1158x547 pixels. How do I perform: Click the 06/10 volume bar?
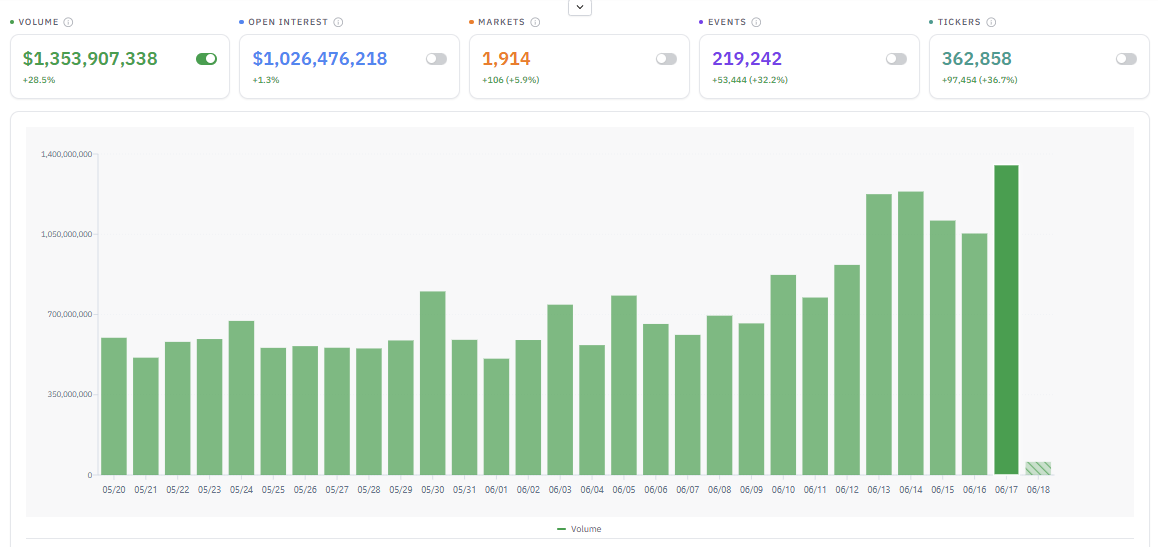(x=783, y=375)
